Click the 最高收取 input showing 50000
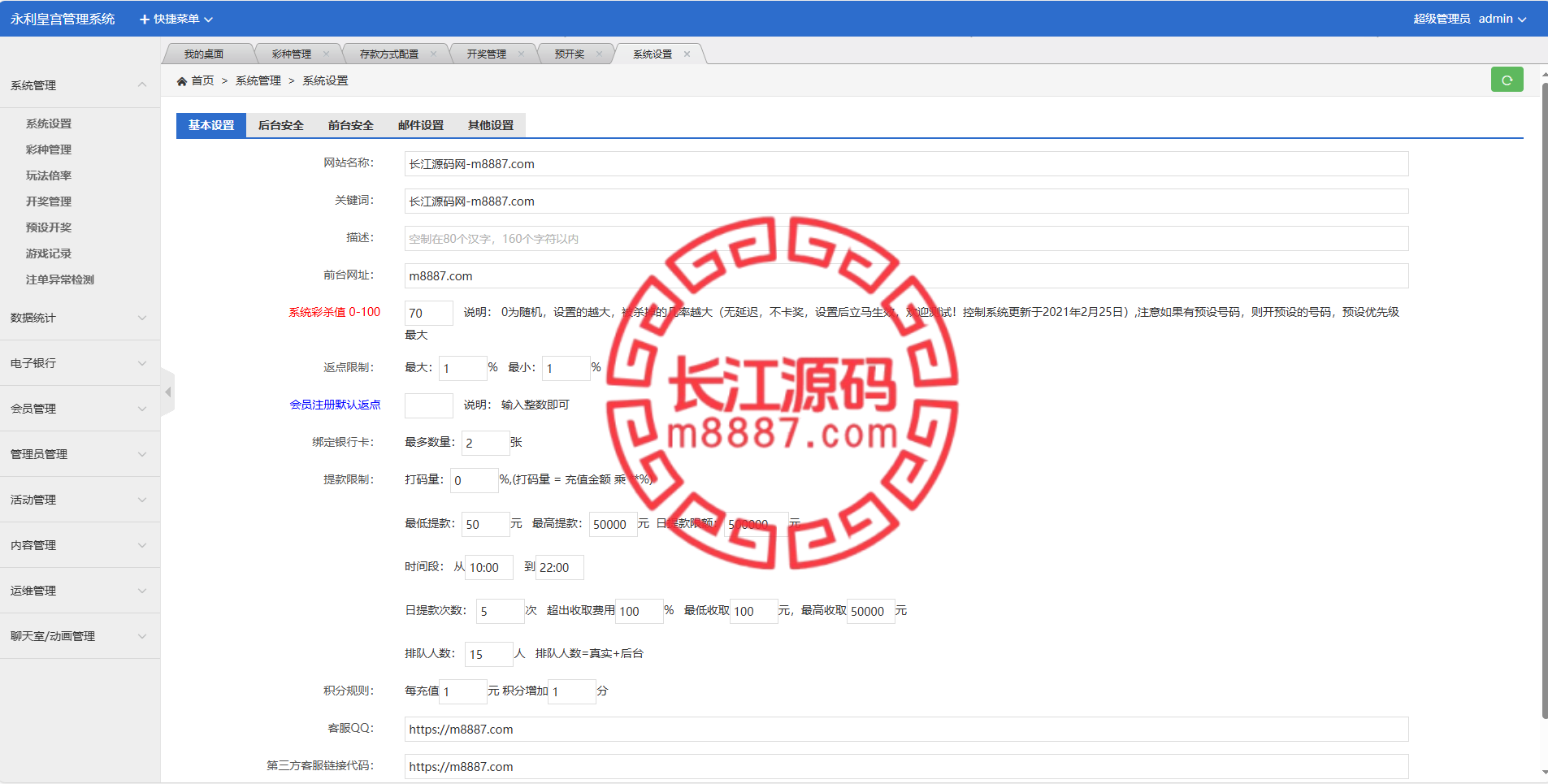 (x=871, y=611)
